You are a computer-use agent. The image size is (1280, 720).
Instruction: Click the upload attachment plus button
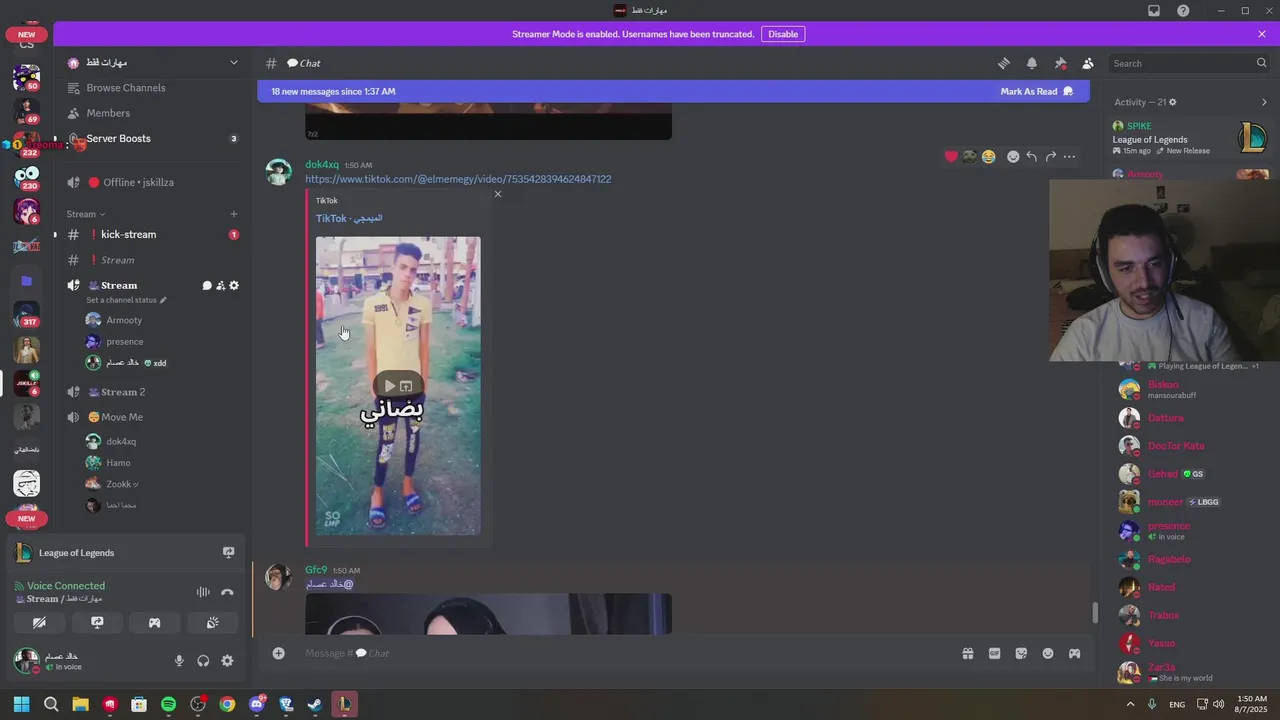tap(279, 653)
